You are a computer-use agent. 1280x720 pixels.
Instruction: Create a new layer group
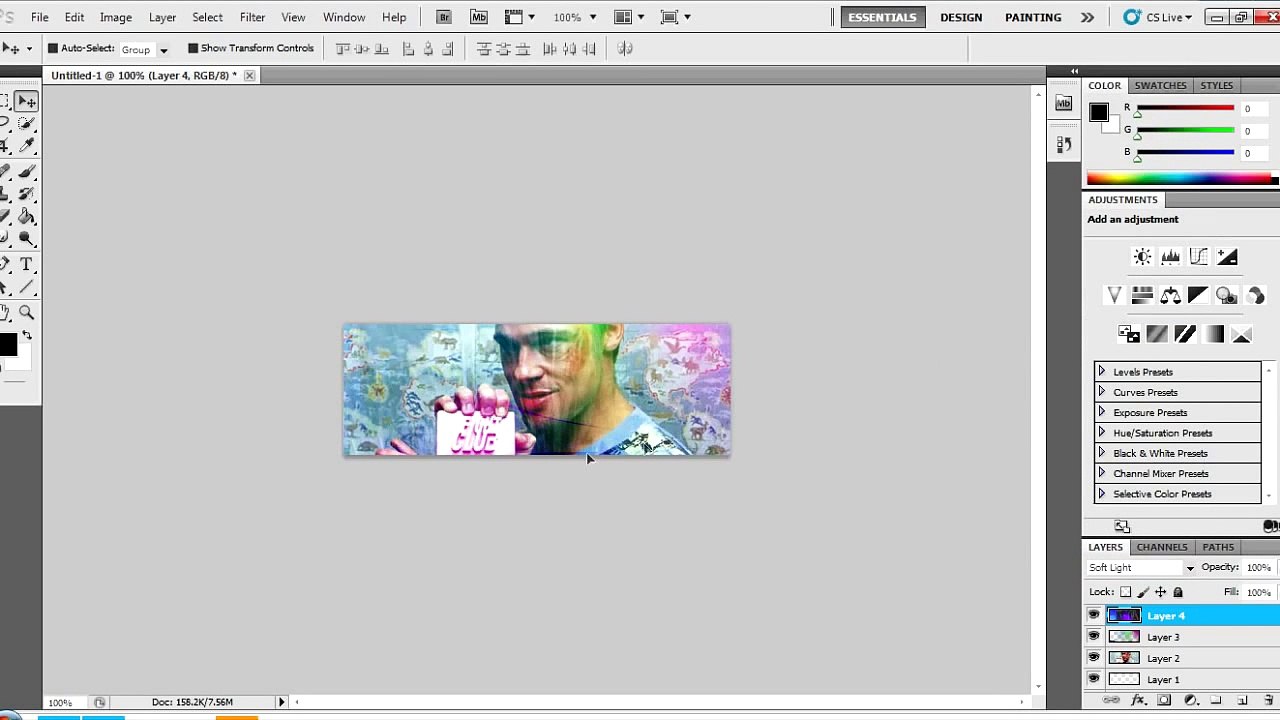(1216, 701)
